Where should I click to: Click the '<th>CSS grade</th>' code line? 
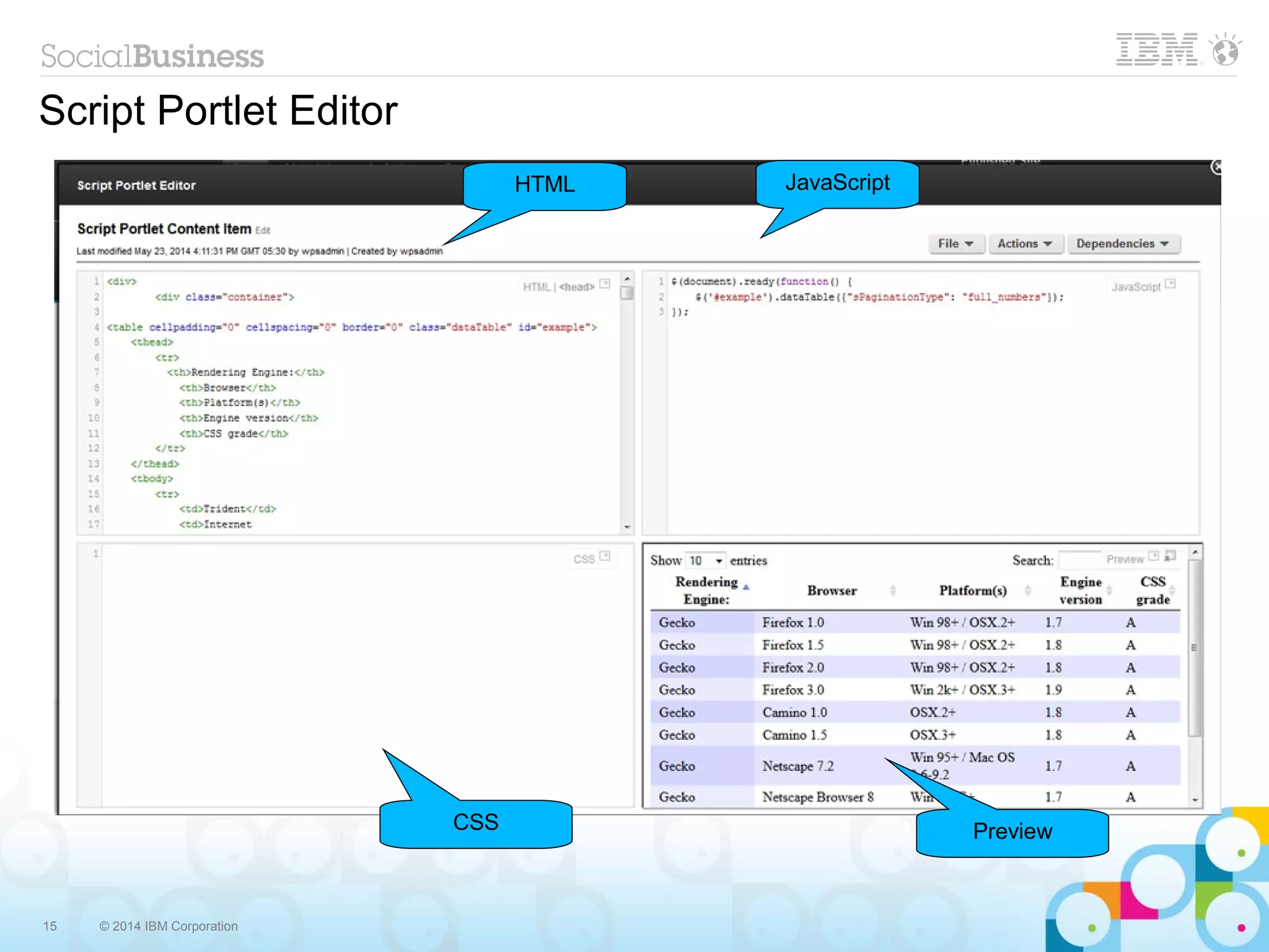pyautogui.click(x=234, y=434)
